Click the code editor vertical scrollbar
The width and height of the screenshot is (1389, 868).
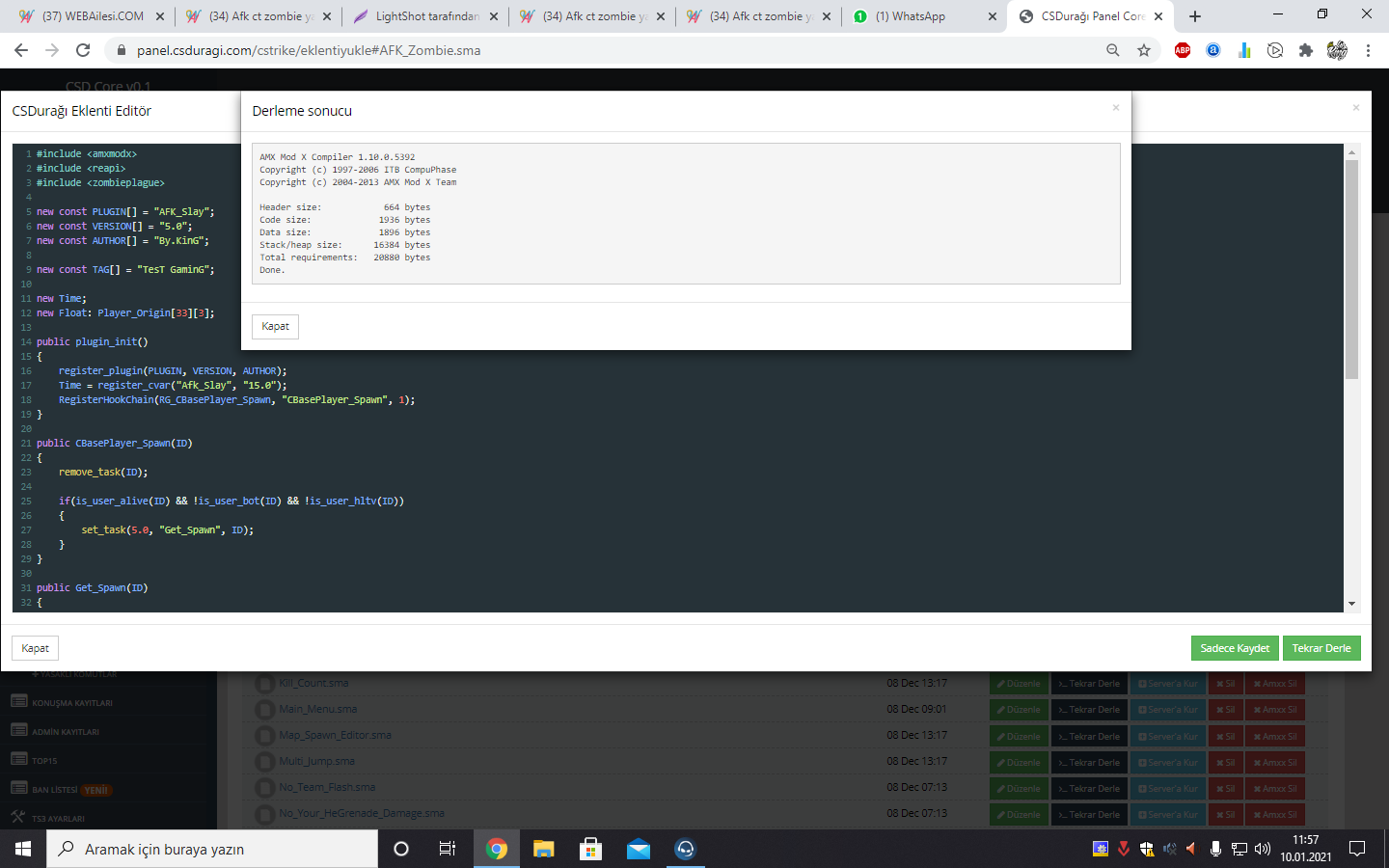1351,270
